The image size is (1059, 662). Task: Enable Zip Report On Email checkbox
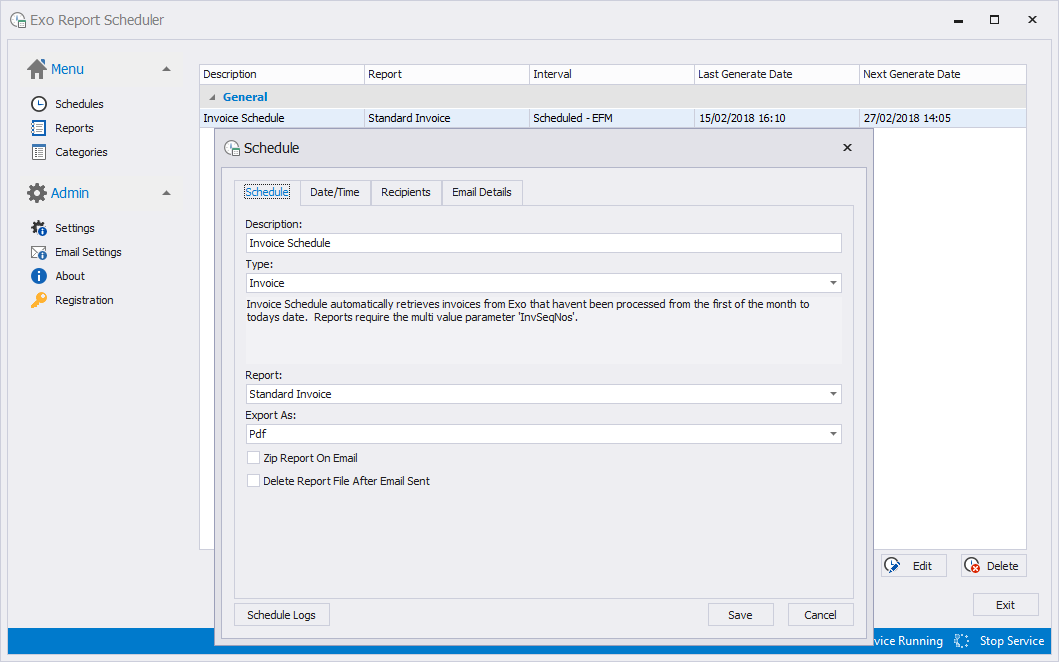pos(253,458)
